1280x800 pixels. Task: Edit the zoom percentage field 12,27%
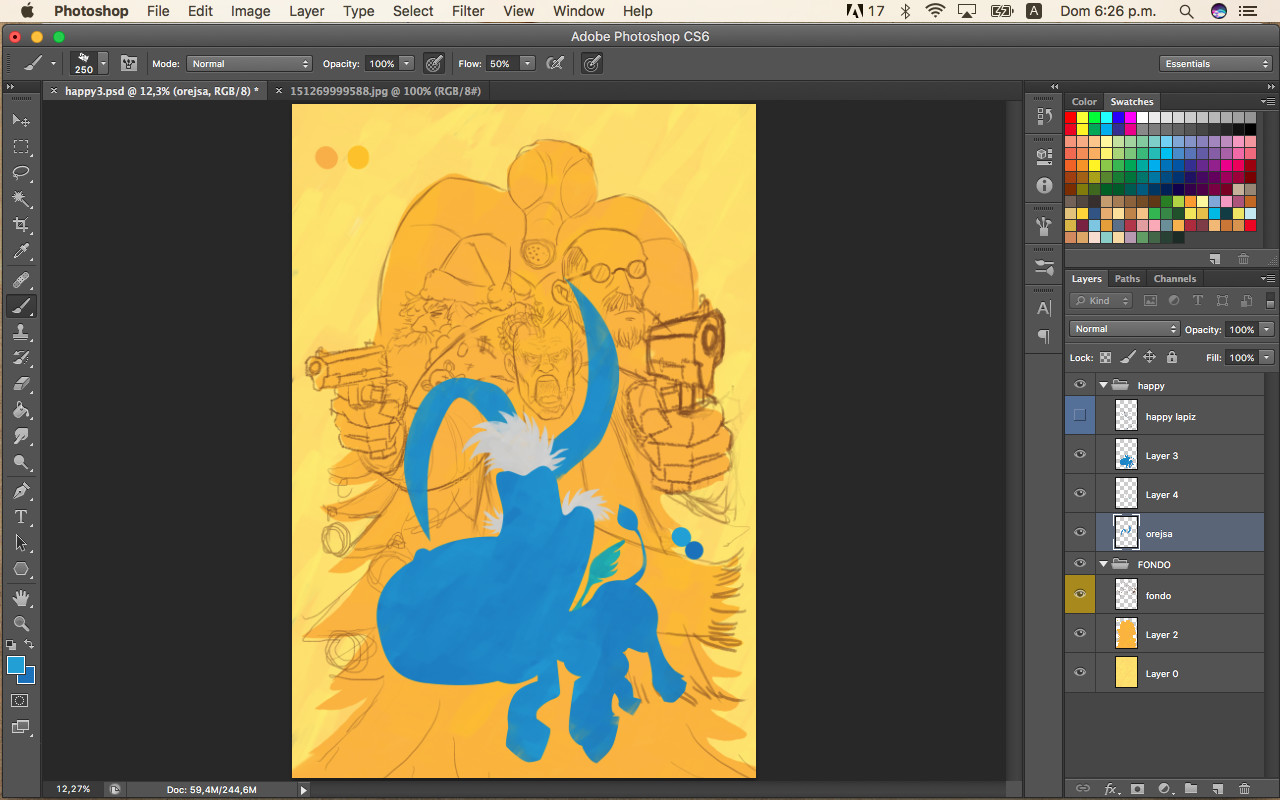tap(73, 789)
